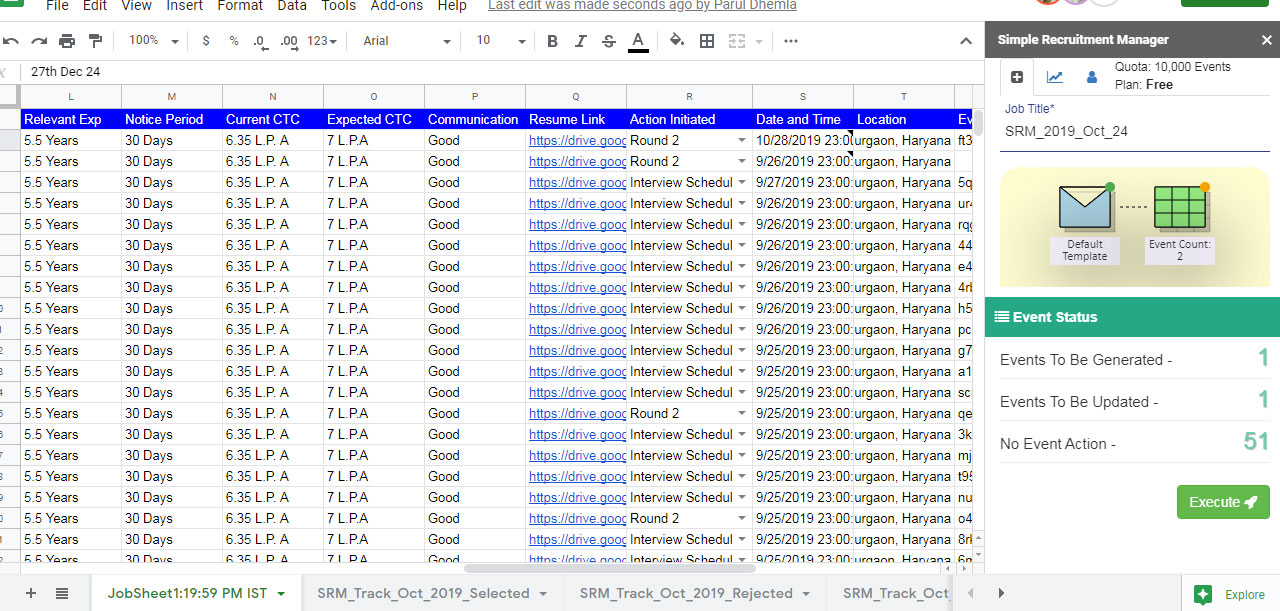
Task: Open the 'Last edit was made' history link
Action: click(x=644, y=6)
